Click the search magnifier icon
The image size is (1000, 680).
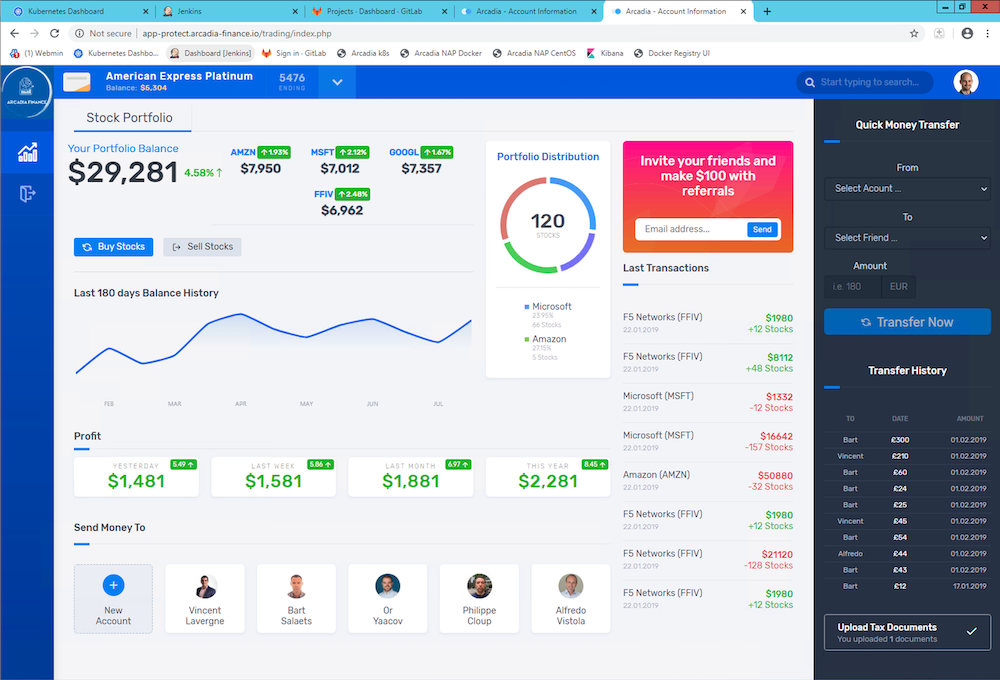coord(810,82)
